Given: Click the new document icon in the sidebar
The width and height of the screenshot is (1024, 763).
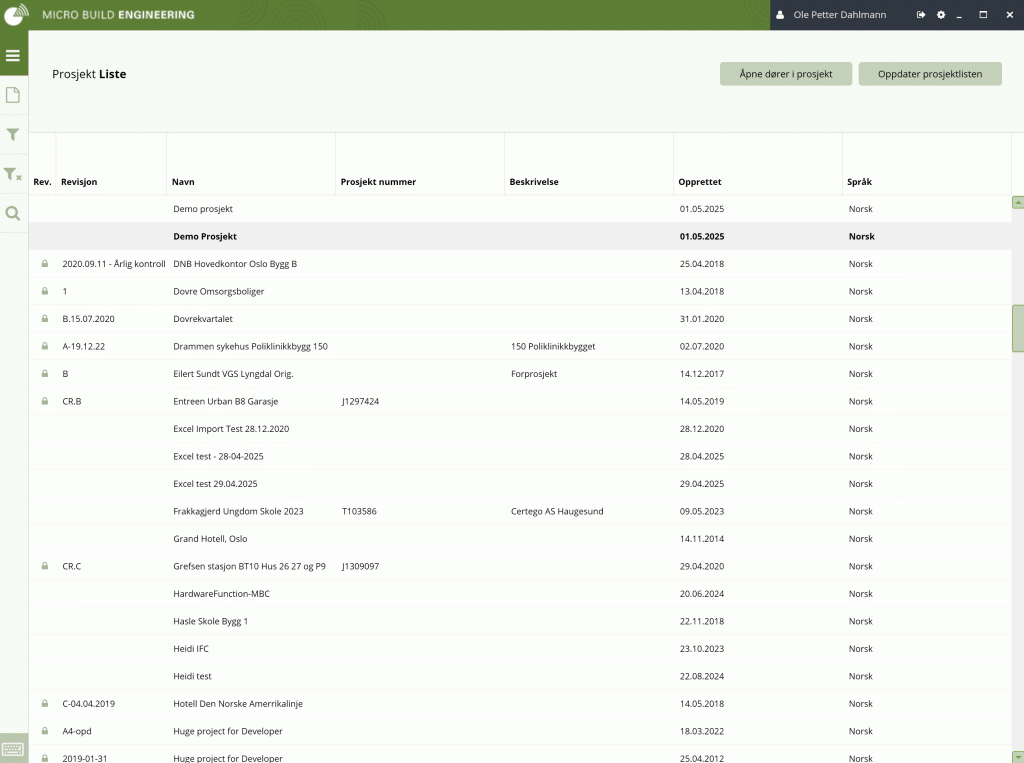Looking at the screenshot, I should point(13,95).
